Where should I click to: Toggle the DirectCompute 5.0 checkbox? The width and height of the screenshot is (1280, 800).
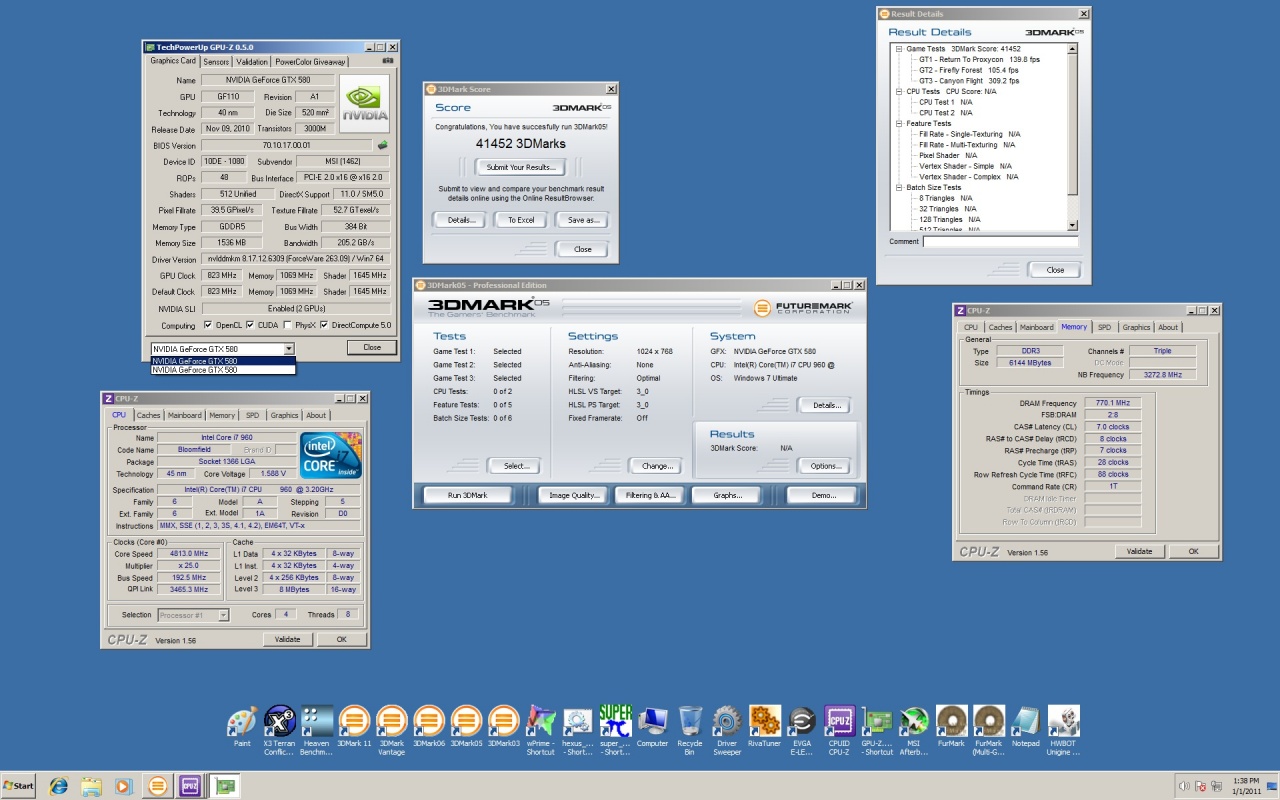pos(325,325)
